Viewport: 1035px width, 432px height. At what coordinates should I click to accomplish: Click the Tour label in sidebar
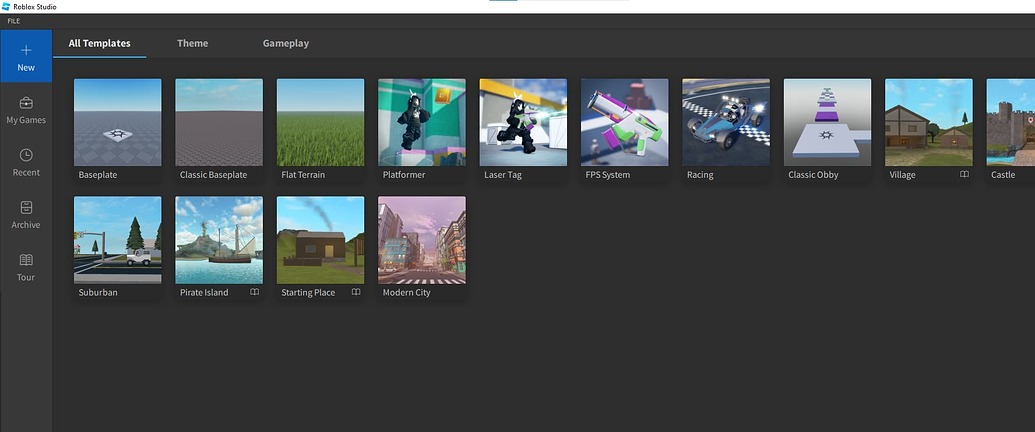(26, 277)
